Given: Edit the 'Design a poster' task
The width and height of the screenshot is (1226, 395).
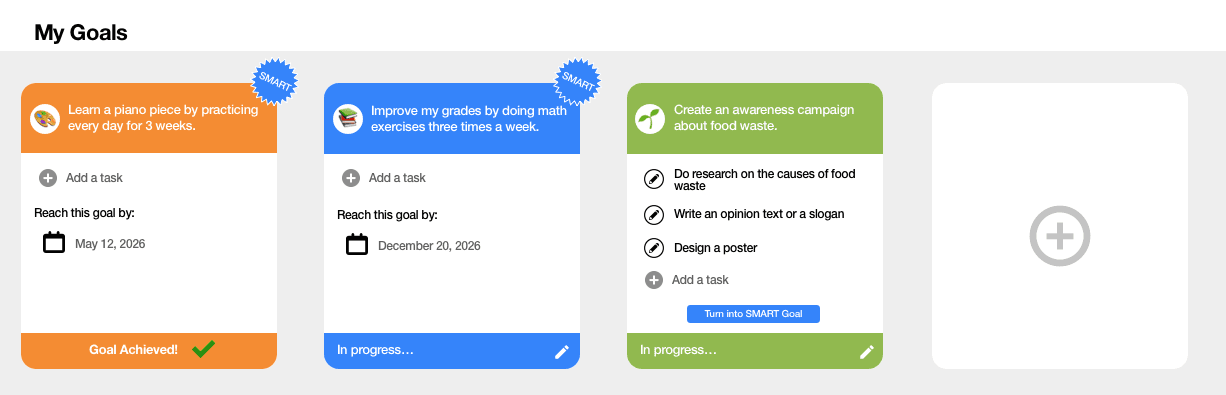Looking at the screenshot, I should 654,248.
